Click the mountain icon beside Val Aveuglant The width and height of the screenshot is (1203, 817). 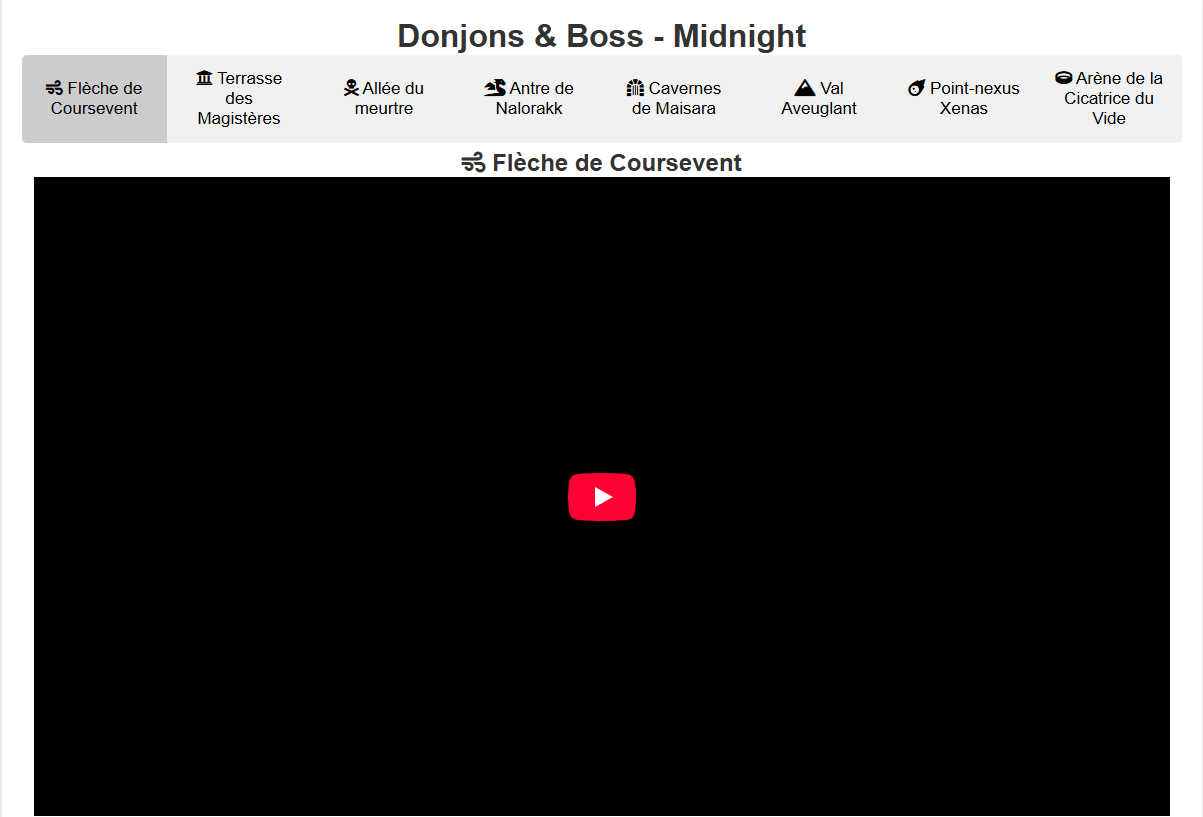[805, 88]
